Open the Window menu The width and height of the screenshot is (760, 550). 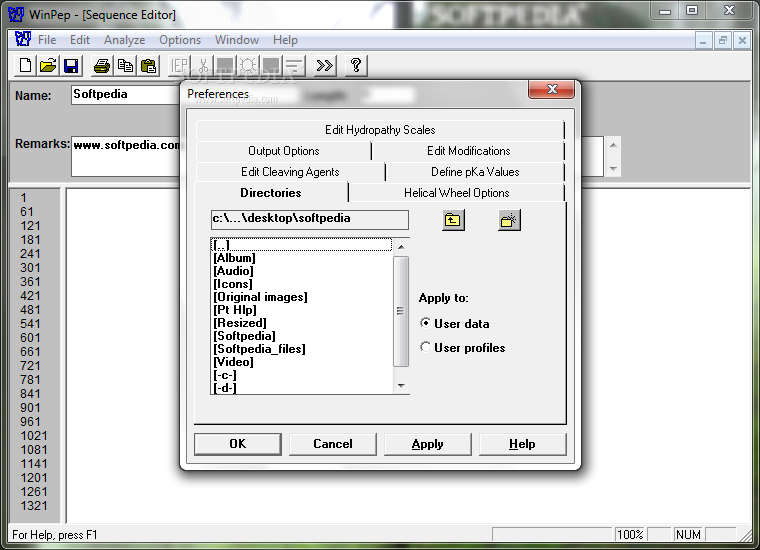(237, 40)
